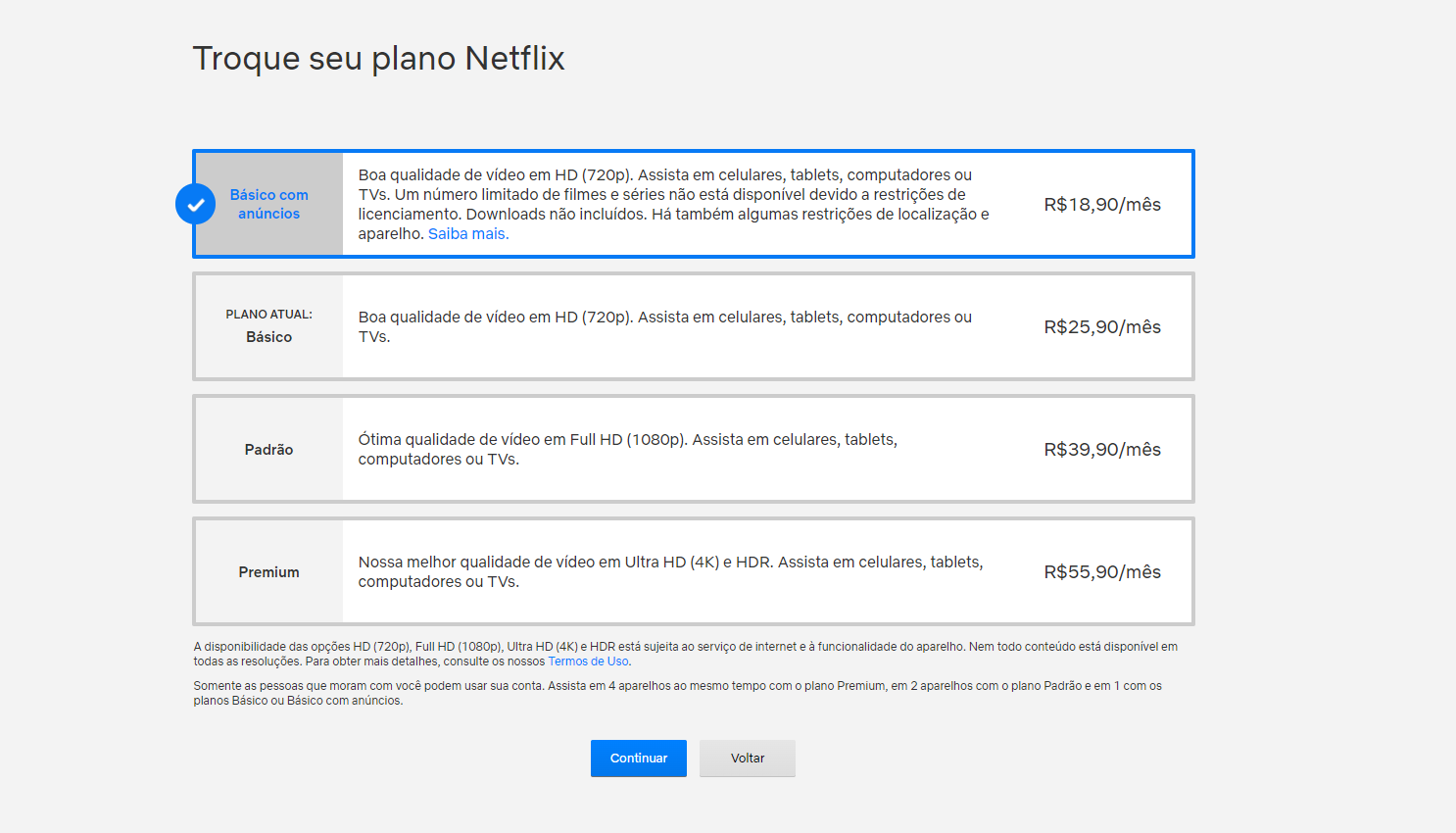
Task: Click the Voltar button
Action: click(x=748, y=759)
